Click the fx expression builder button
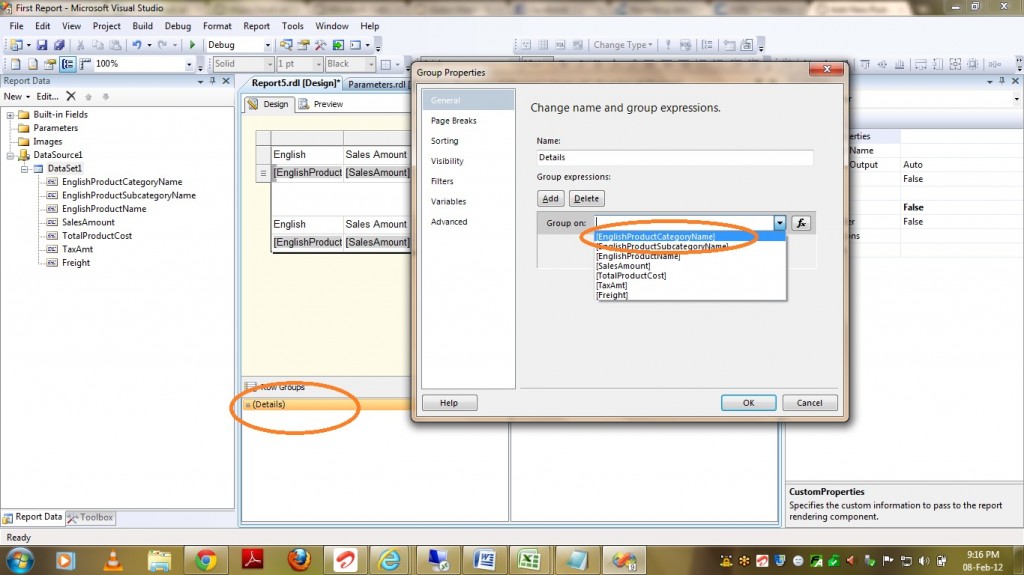 coord(800,223)
